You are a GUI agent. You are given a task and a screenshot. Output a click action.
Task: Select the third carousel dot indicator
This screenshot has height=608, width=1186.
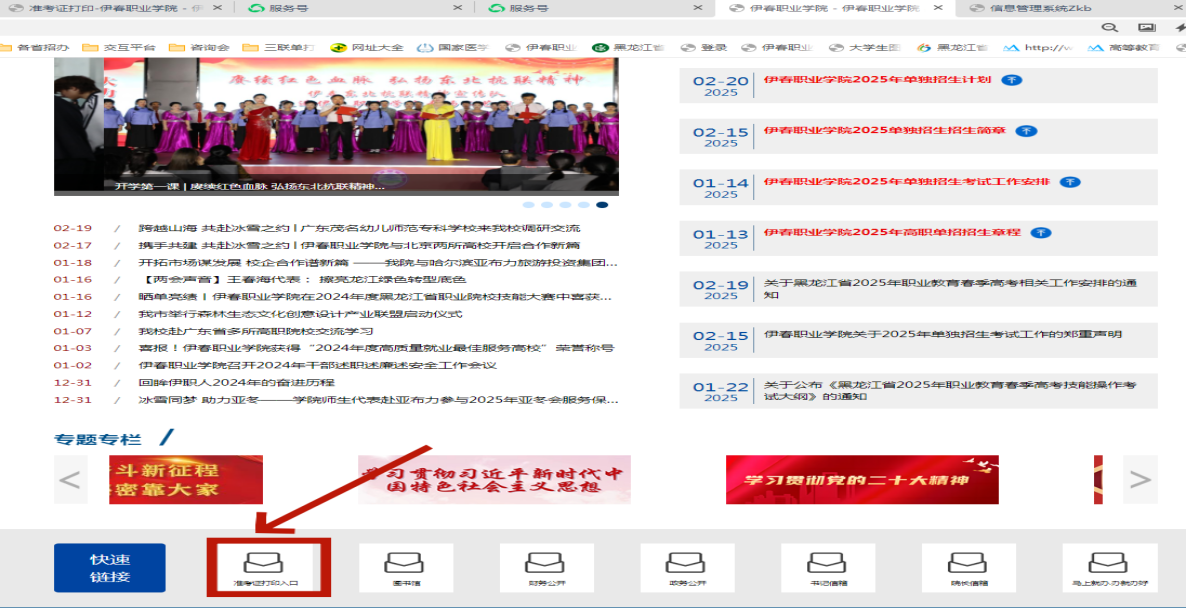(x=563, y=203)
